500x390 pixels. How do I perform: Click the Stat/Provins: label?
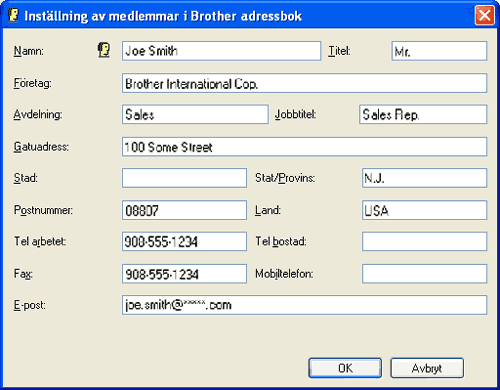pos(285,178)
